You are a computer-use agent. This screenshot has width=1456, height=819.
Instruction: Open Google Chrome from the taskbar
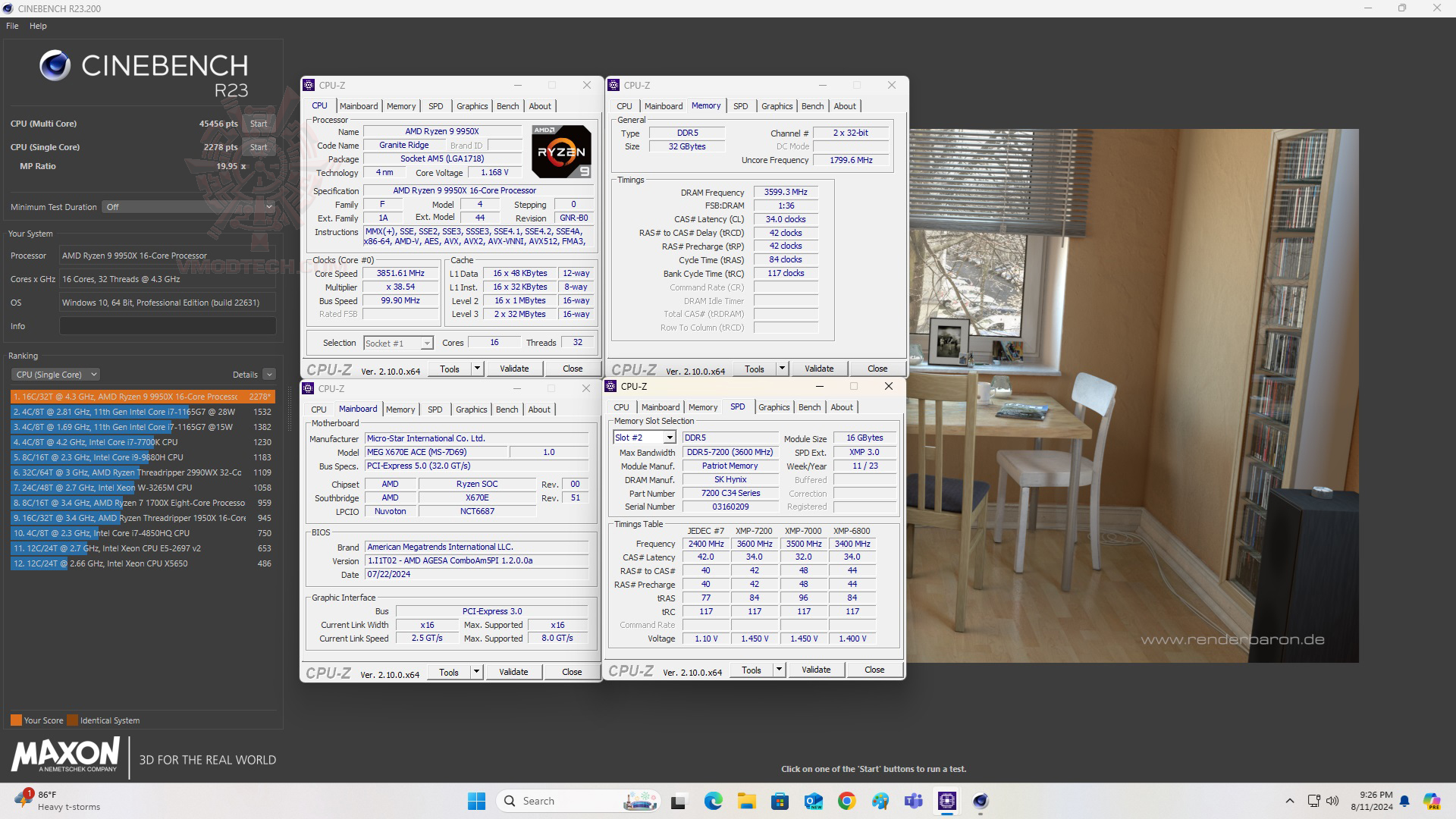click(847, 801)
